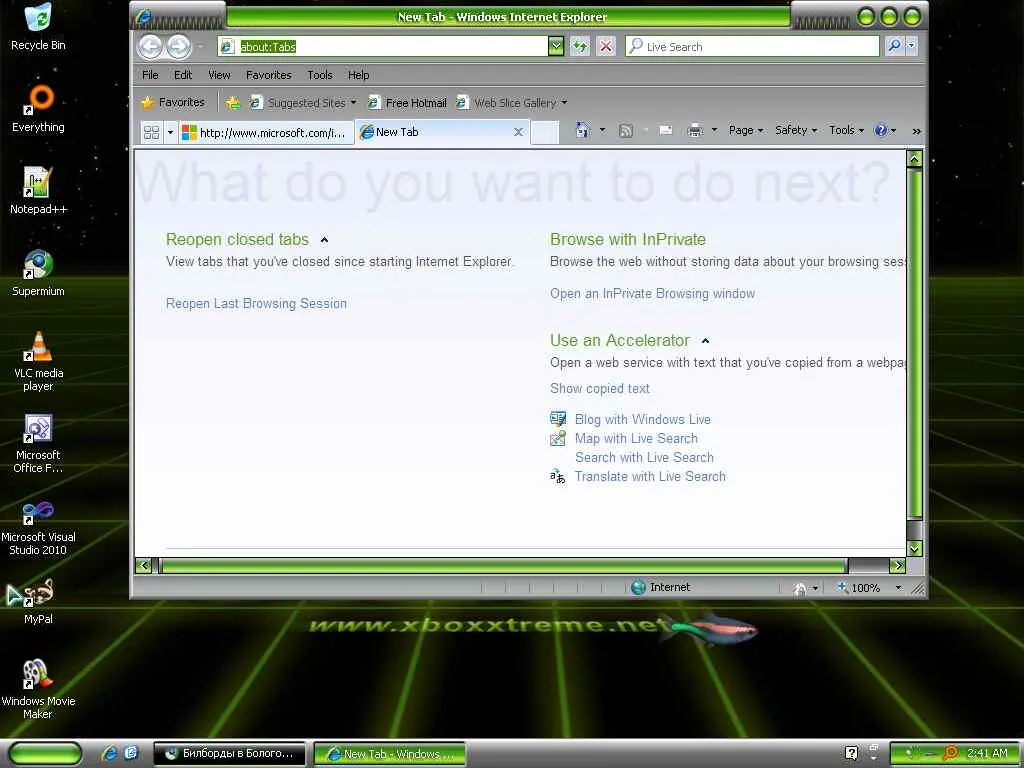1024x768 pixels.
Task: Click the Internet security zone status
Action: coord(661,587)
